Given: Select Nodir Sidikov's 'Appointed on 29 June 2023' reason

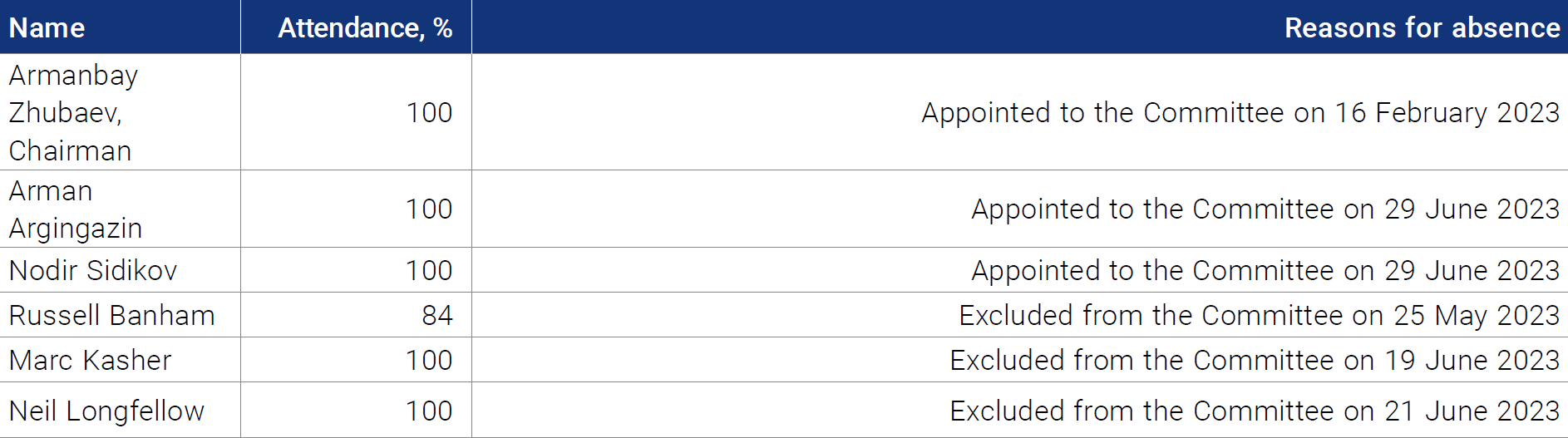Looking at the screenshot, I should 1265,271.
